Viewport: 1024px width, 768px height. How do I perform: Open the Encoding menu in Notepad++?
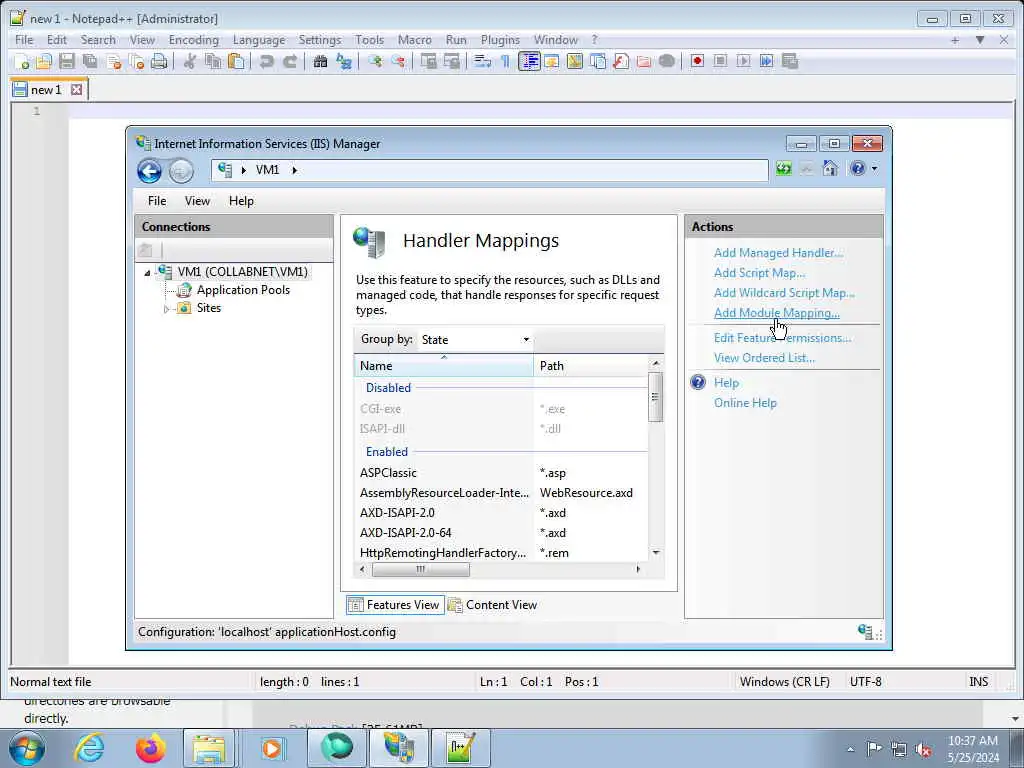click(193, 40)
